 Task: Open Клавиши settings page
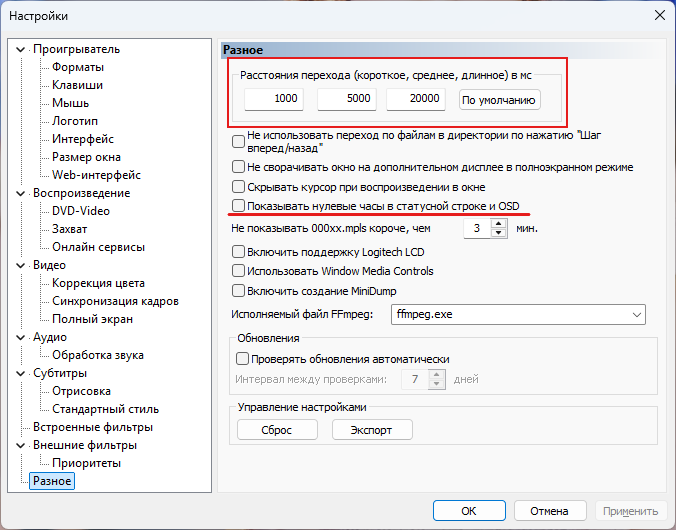[x=77, y=85]
